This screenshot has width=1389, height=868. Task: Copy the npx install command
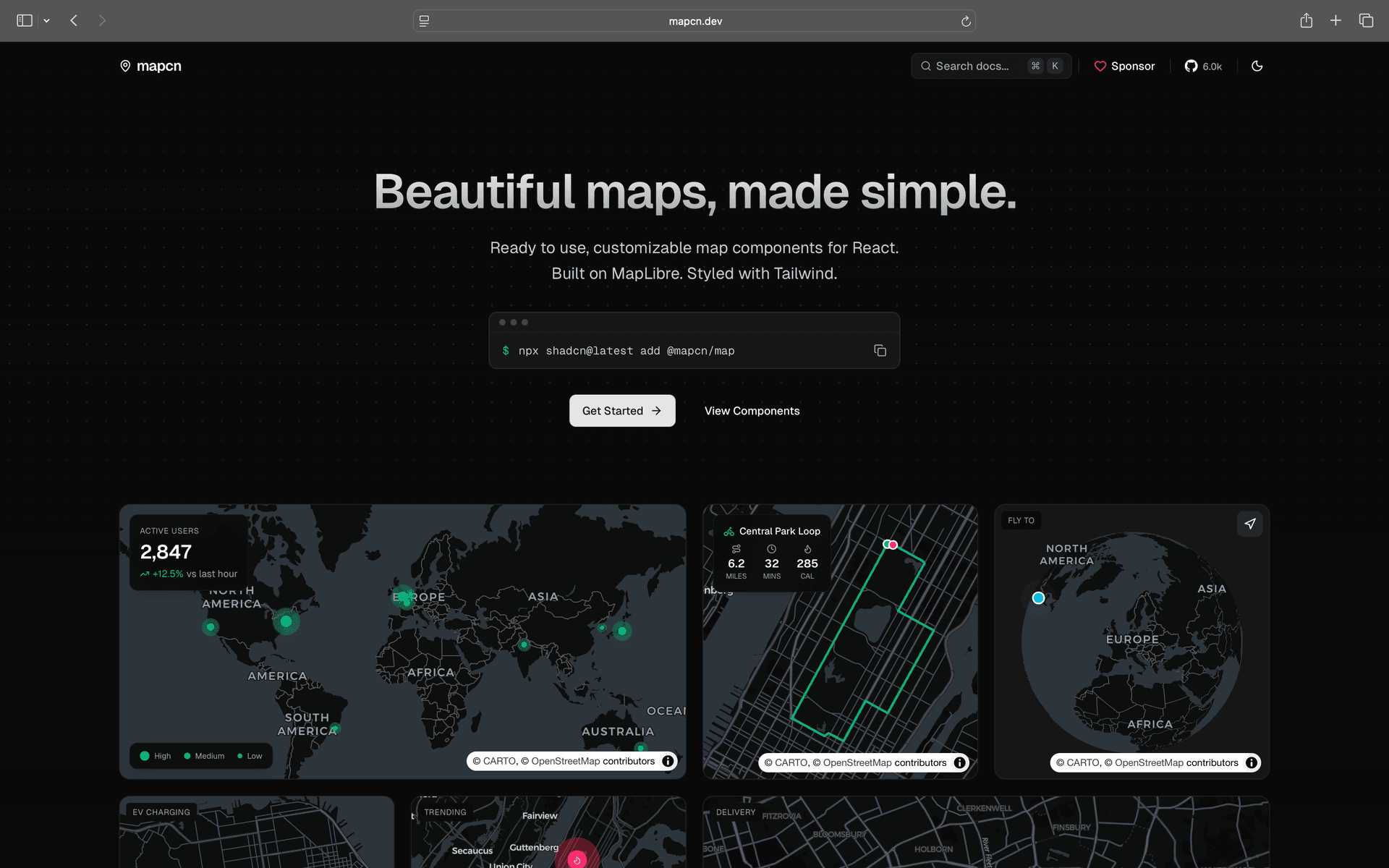[x=880, y=351]
